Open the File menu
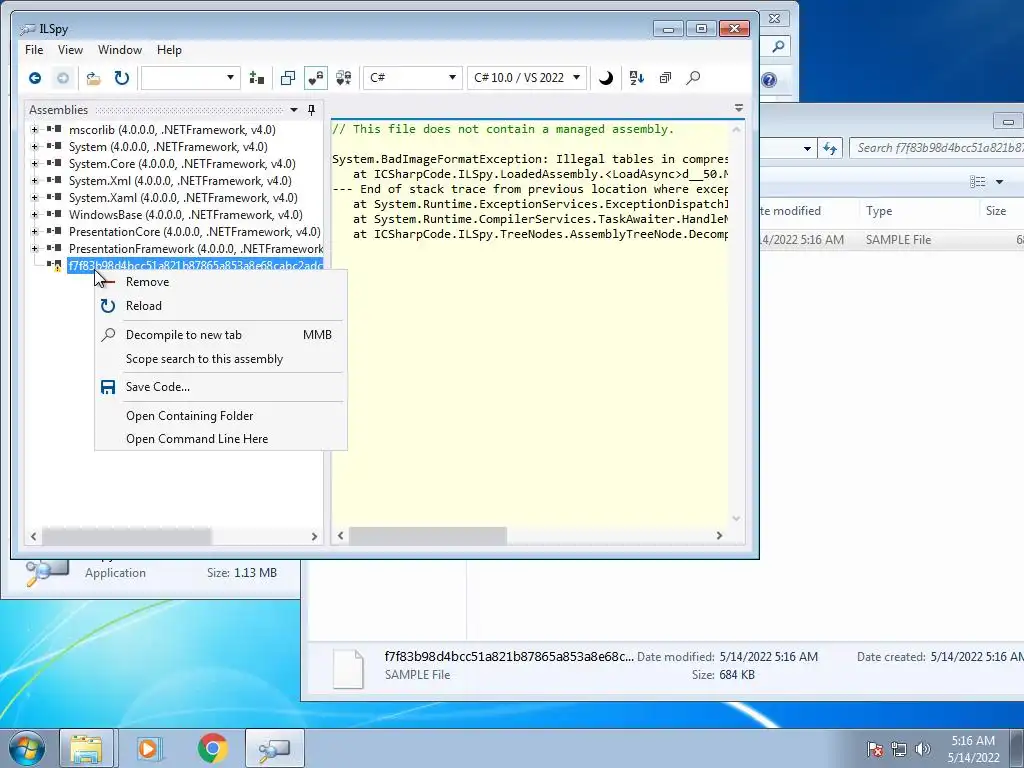Viewport: 1024px width, 768px height. point(34,50)
